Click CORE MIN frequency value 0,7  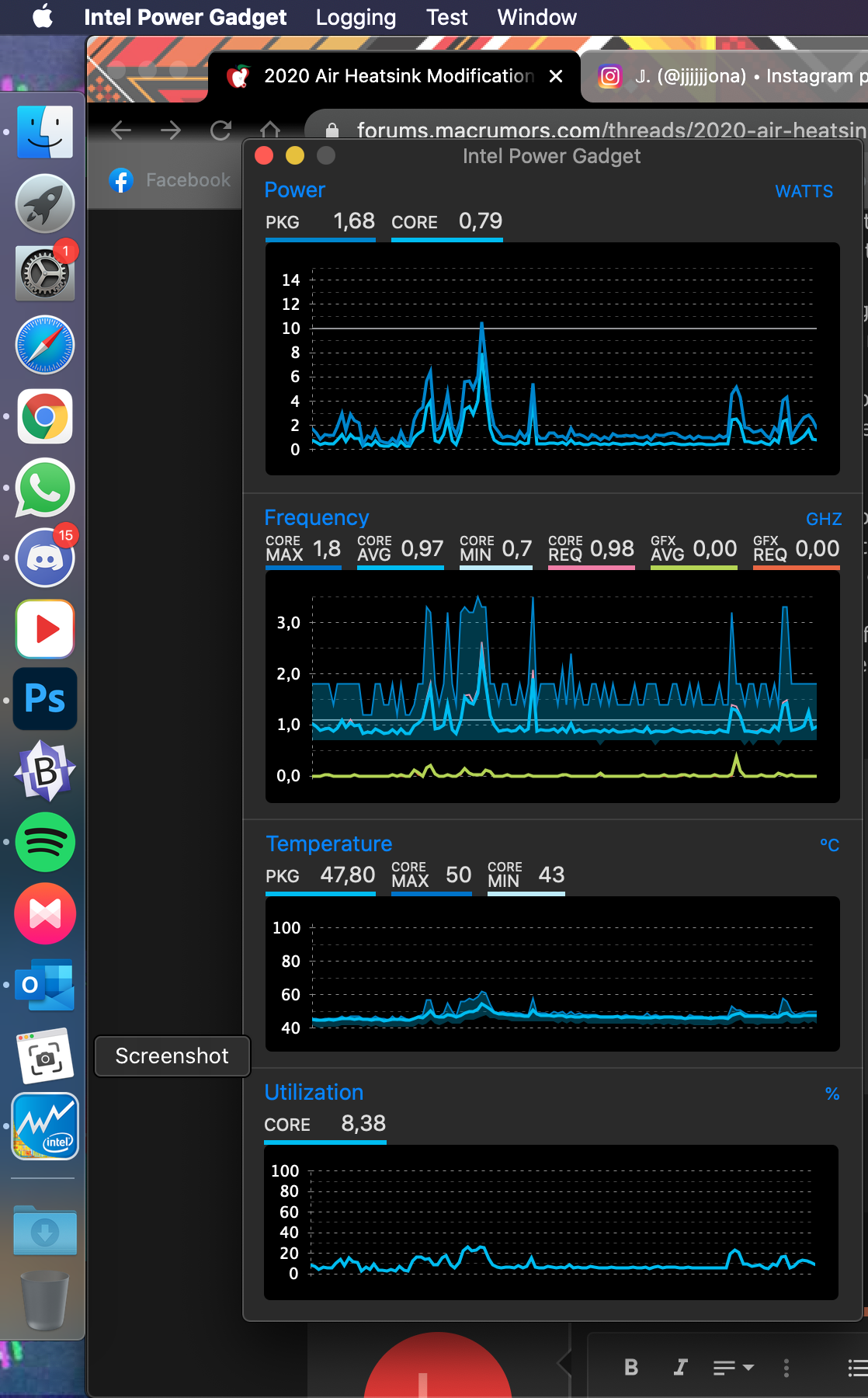coord(517,549)
